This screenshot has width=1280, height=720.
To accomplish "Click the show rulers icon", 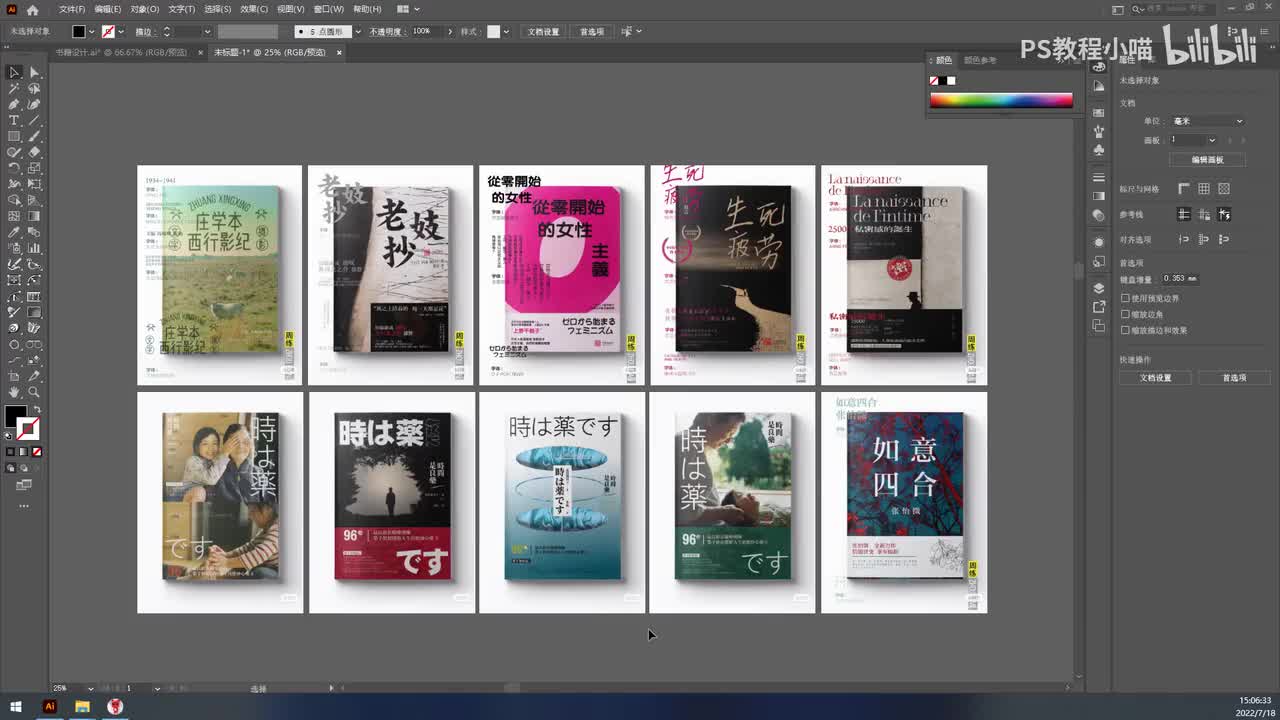I will click(1184, 189).
